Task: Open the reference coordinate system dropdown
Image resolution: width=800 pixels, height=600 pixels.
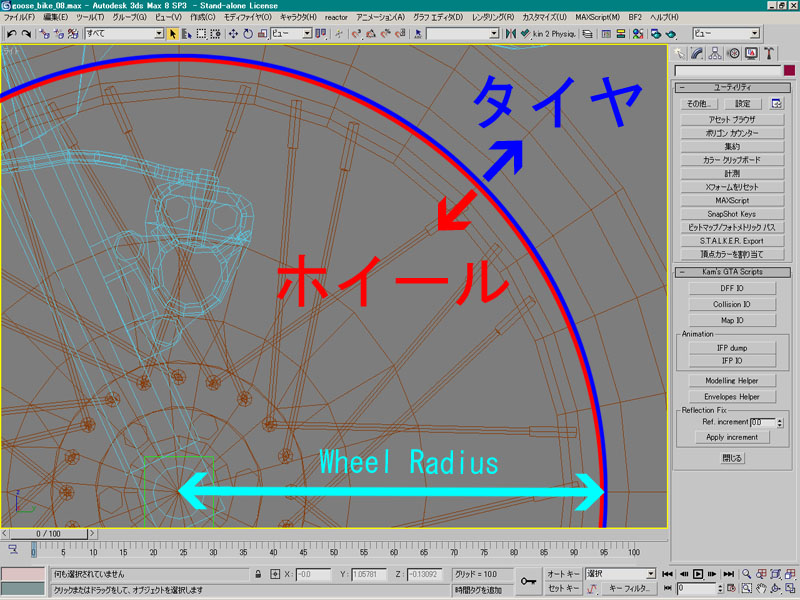Action: pyautogui.click(x=291, y=34)
